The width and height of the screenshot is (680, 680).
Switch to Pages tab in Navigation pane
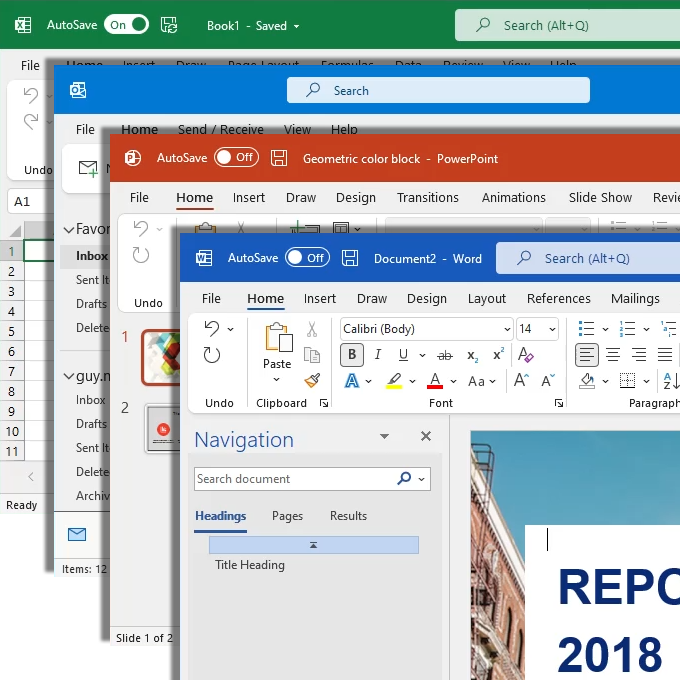[x=287, y=516]
